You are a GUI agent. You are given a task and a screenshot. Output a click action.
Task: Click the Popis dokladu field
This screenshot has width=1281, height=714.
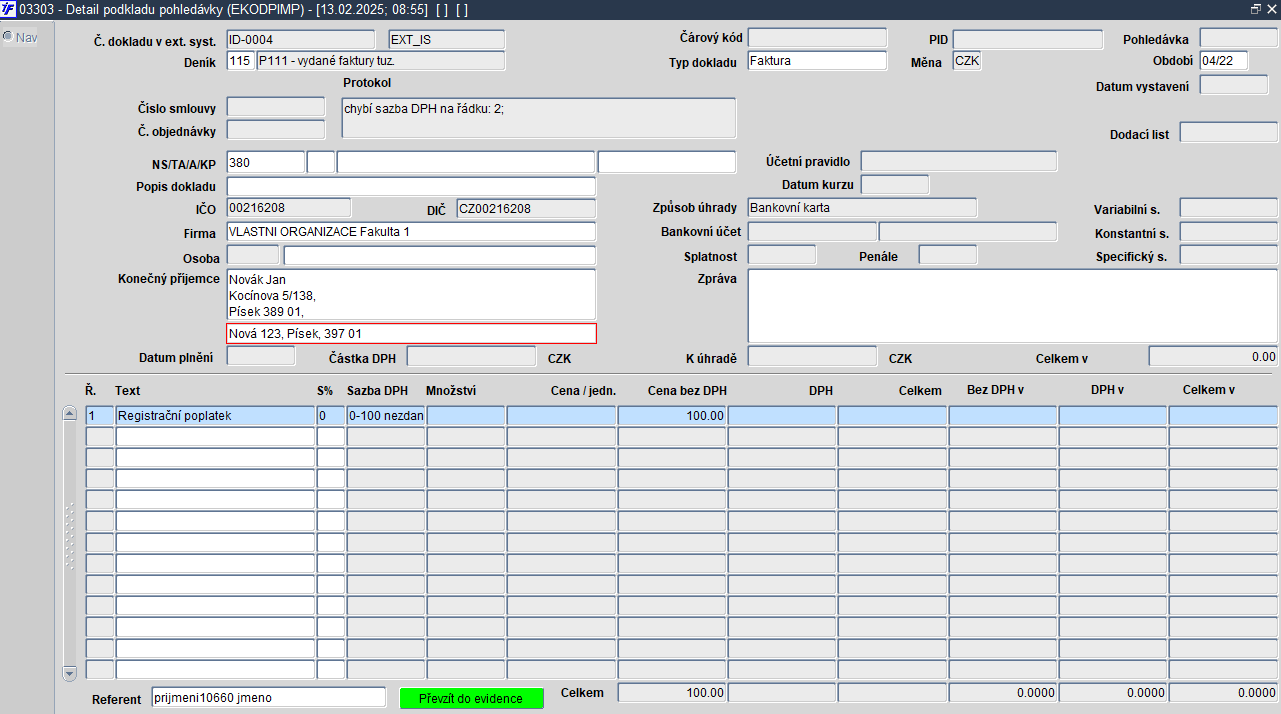tap(411, 187)
